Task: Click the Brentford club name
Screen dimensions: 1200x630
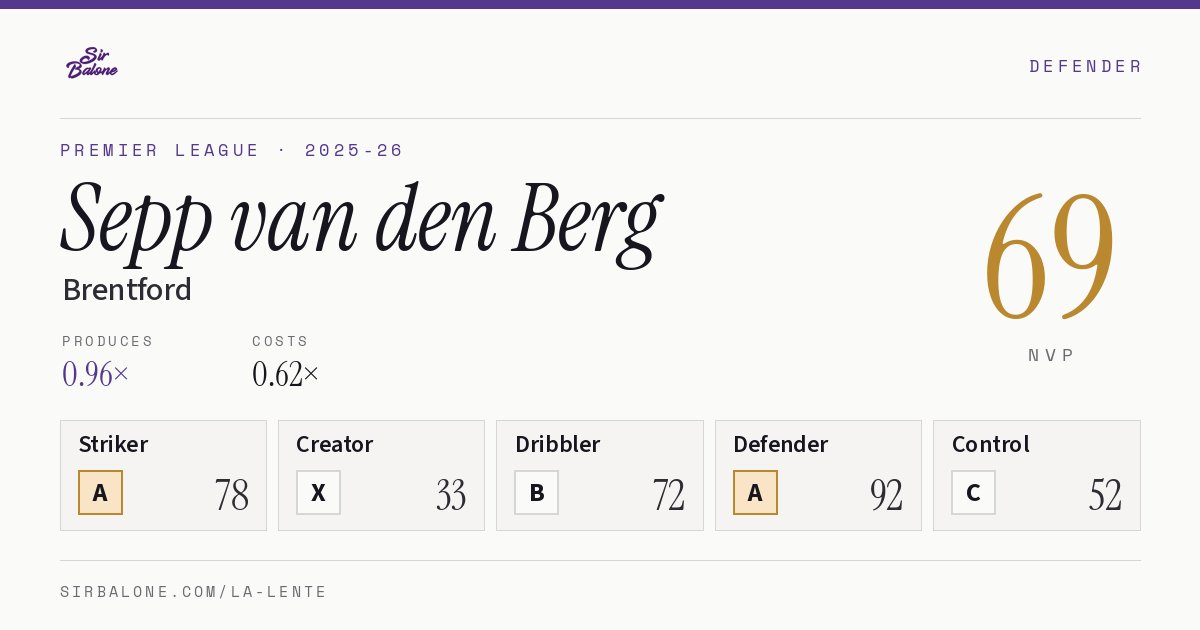Action: click(x=127, y=290)
